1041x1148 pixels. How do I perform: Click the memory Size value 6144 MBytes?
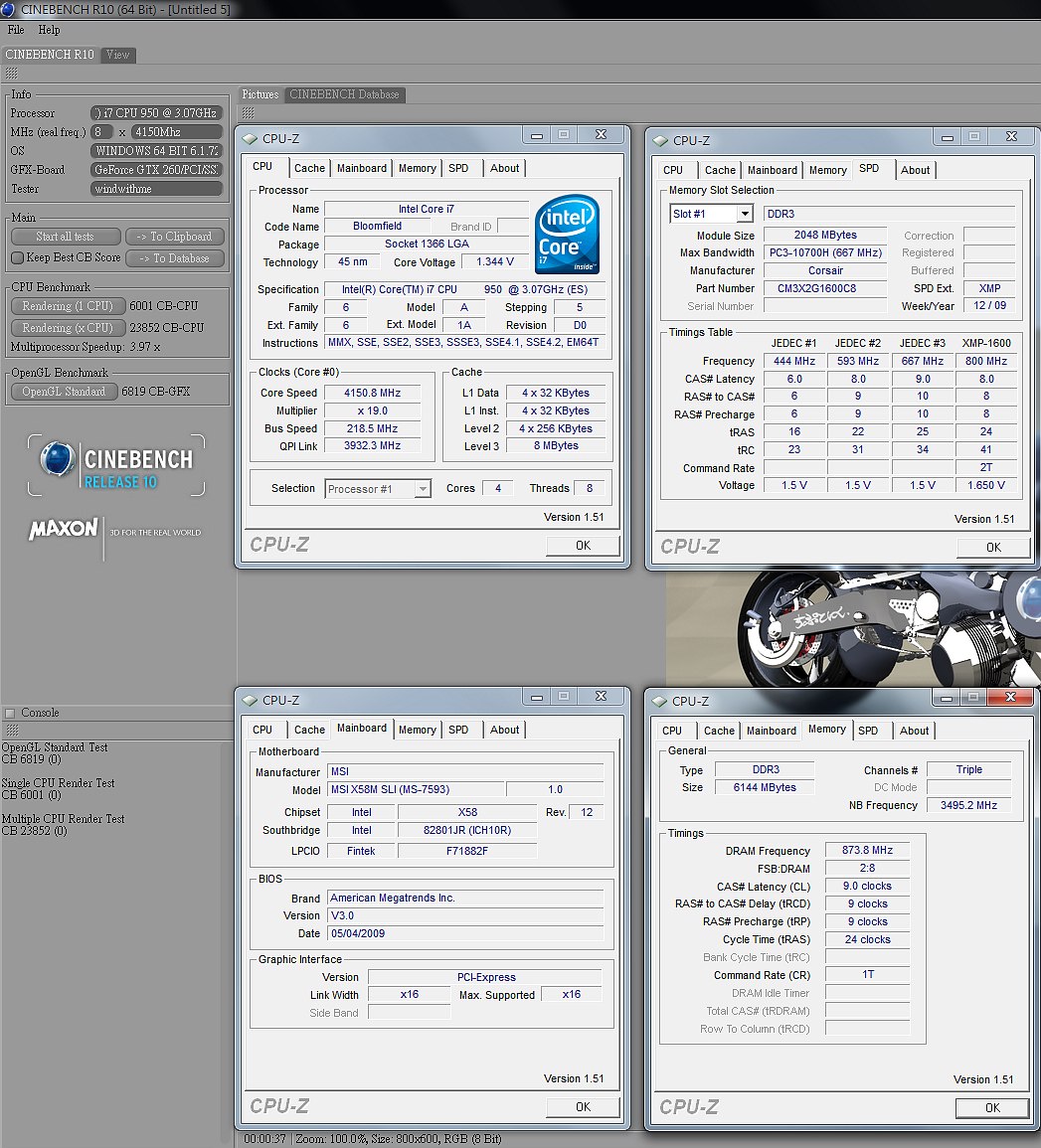click(x=764, y=788)
